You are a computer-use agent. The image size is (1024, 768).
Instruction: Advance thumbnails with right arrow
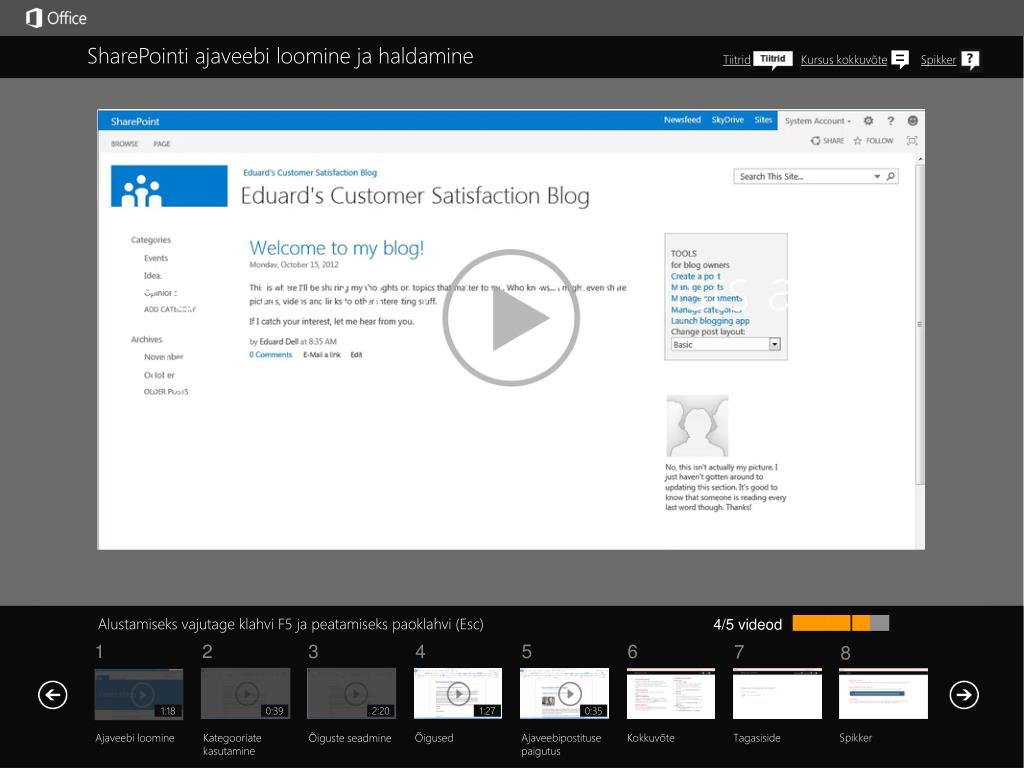click(964, 694)
